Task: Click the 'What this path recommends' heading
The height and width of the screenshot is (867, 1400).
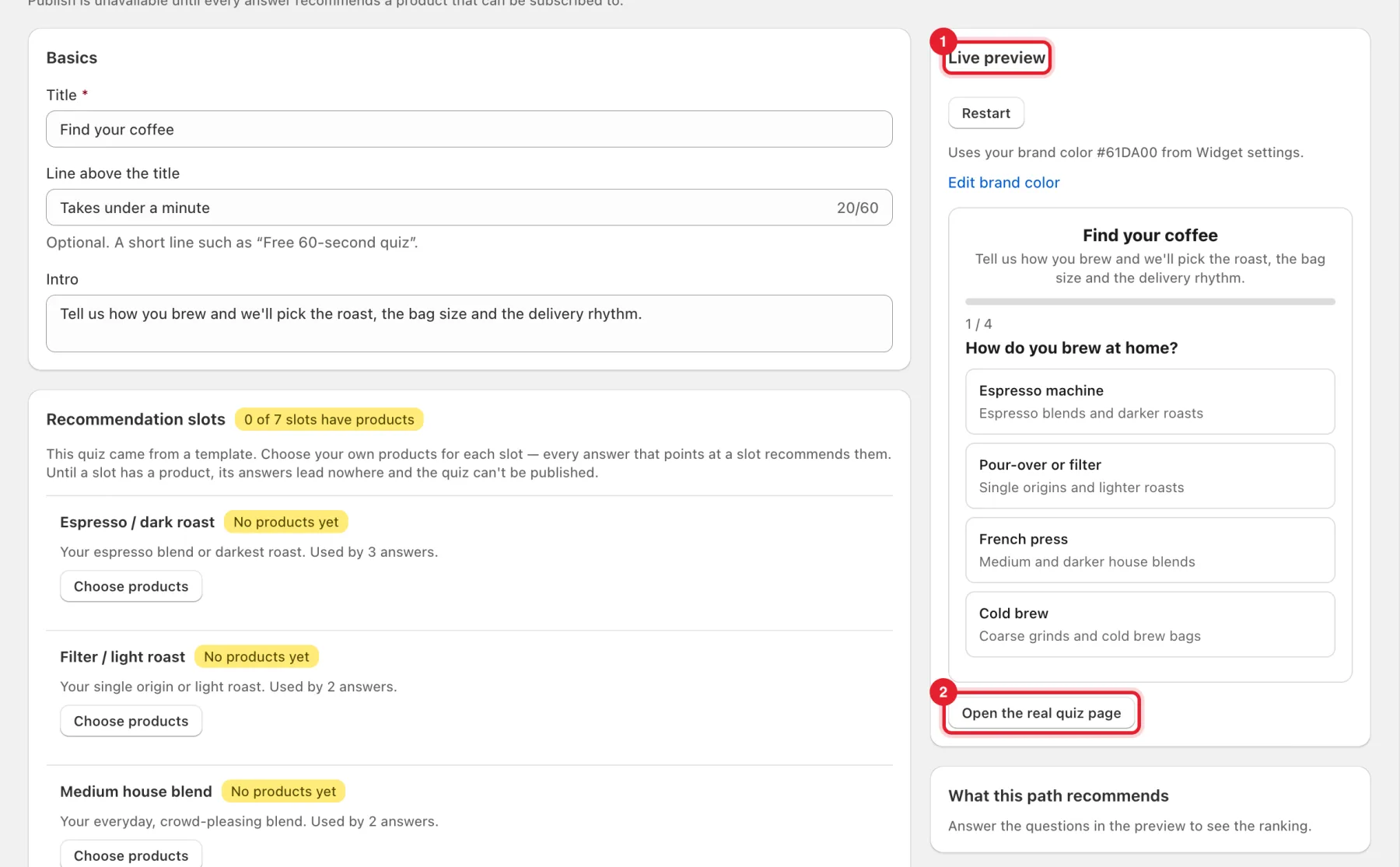Action: click(1058, 795)
